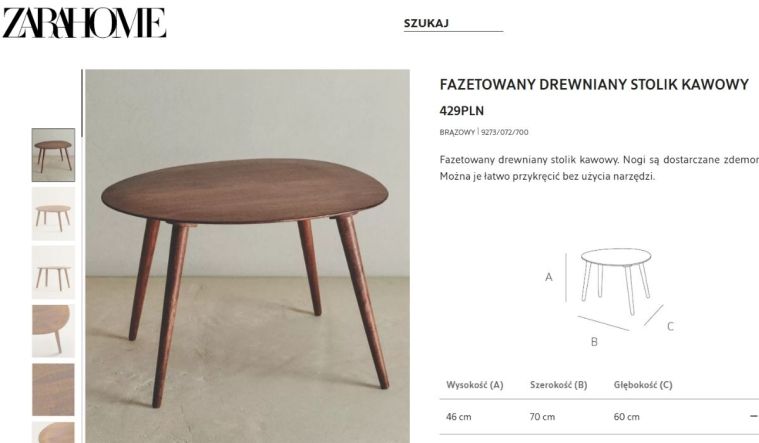Screen dimensions: 759x443
Task: Click the Szerokość (B) column header
Action: tap(558, 385)
